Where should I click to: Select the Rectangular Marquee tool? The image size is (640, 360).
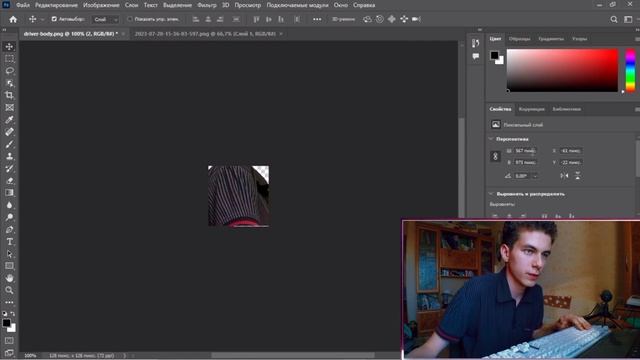[9, 59]
